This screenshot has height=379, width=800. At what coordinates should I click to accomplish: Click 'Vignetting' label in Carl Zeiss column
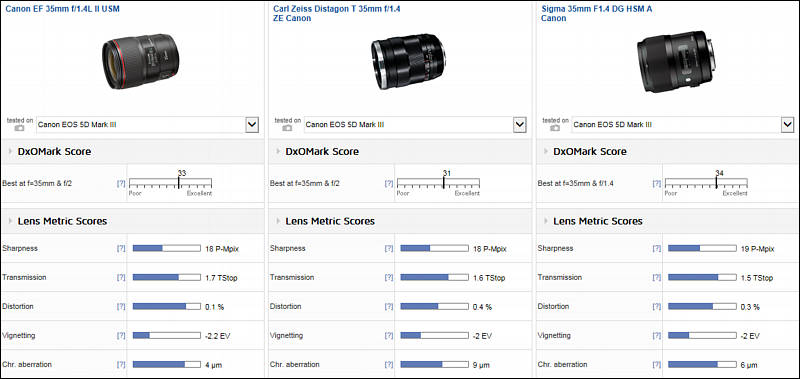(x=286, y=336)
